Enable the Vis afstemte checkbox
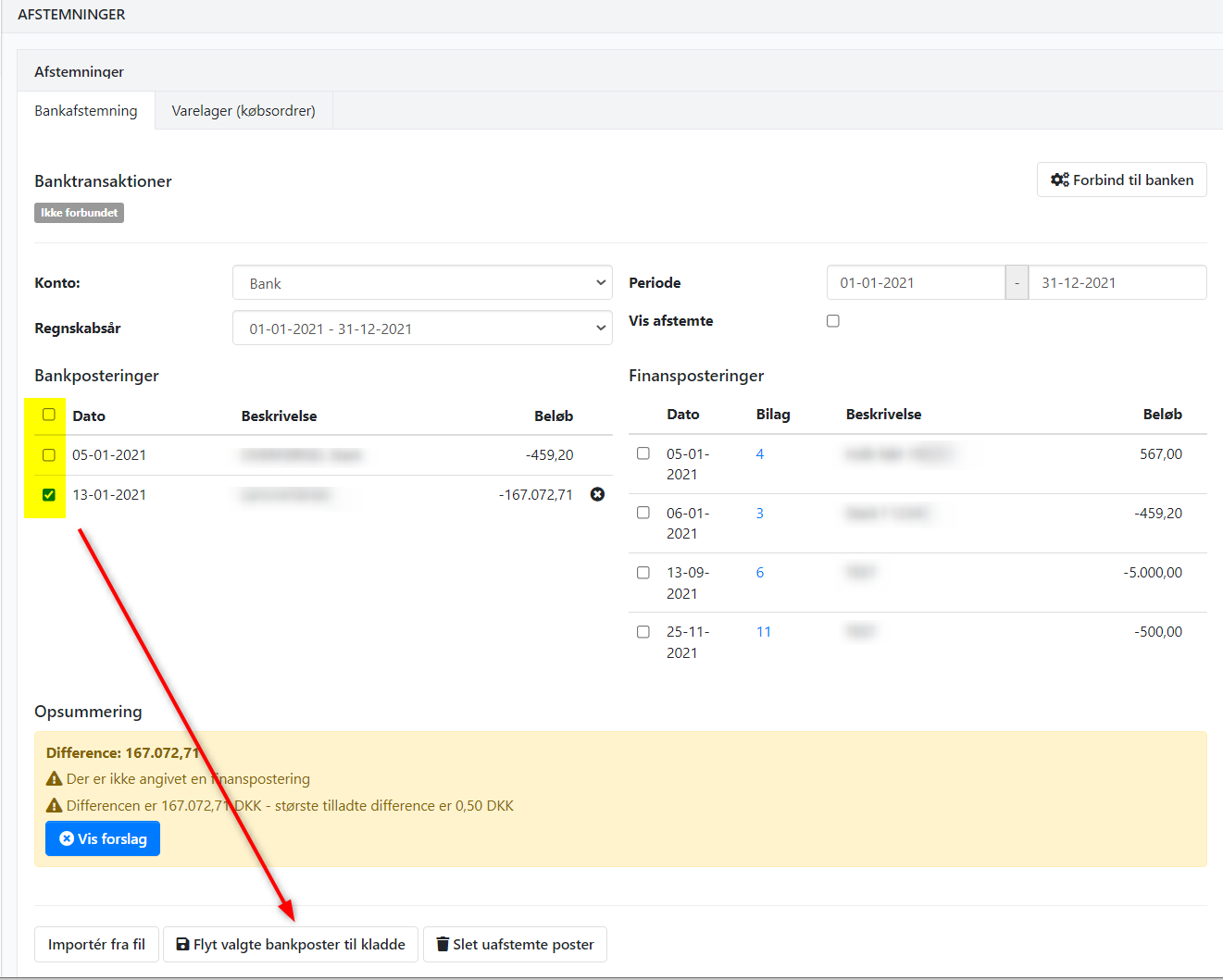1223x980 pixels. click(x=833, y=321)
